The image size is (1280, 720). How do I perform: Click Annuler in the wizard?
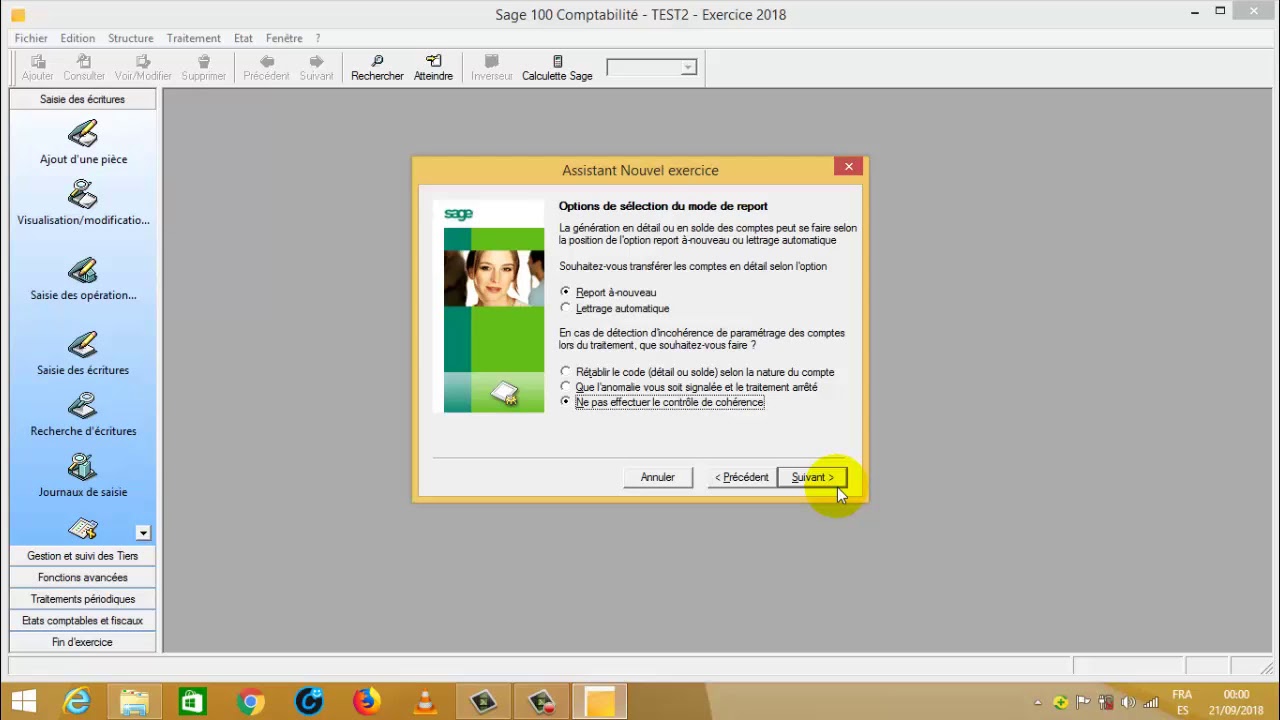(658, 477)
